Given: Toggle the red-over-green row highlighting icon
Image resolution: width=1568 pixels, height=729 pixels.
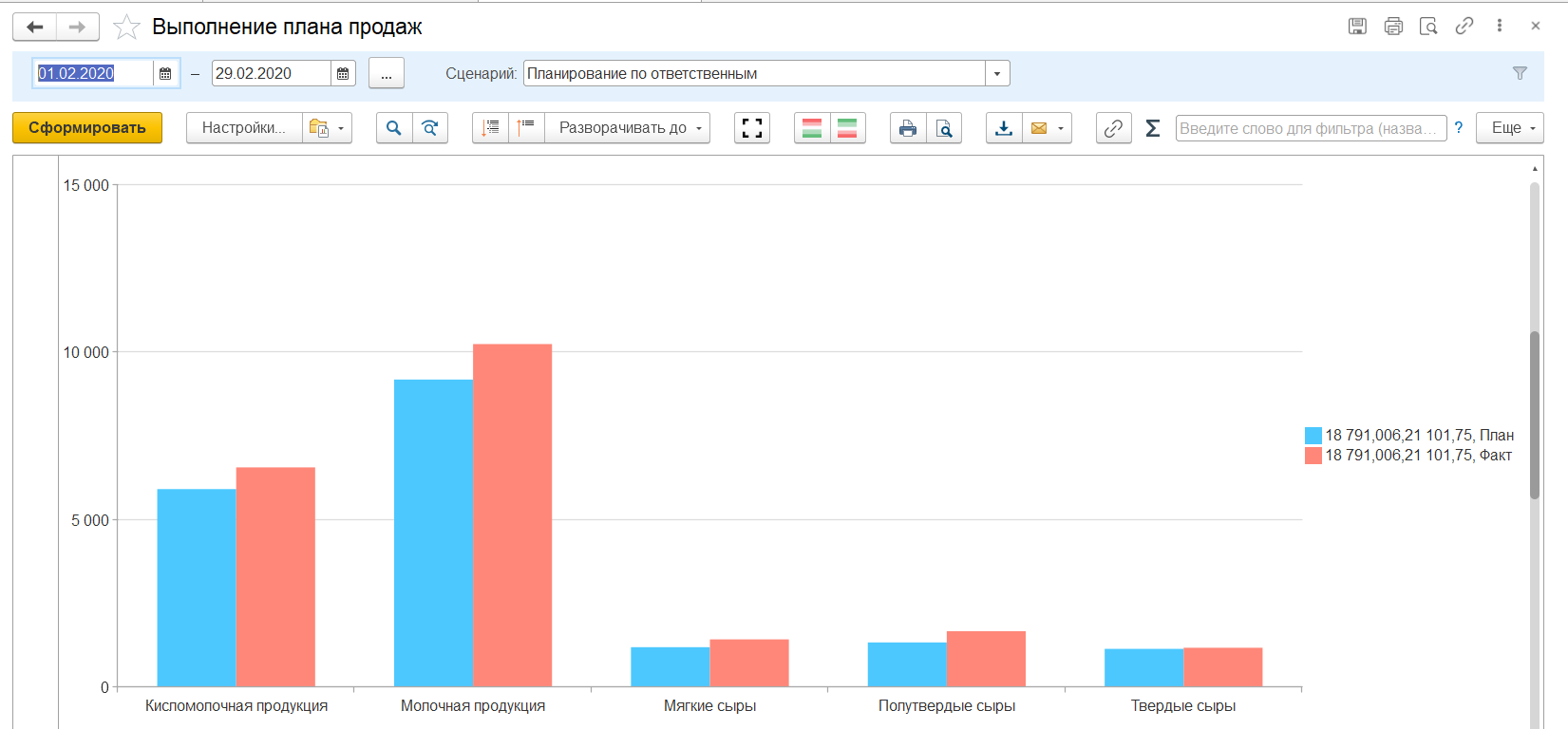Looking at the screenshot, I should [x=812, y=128].
